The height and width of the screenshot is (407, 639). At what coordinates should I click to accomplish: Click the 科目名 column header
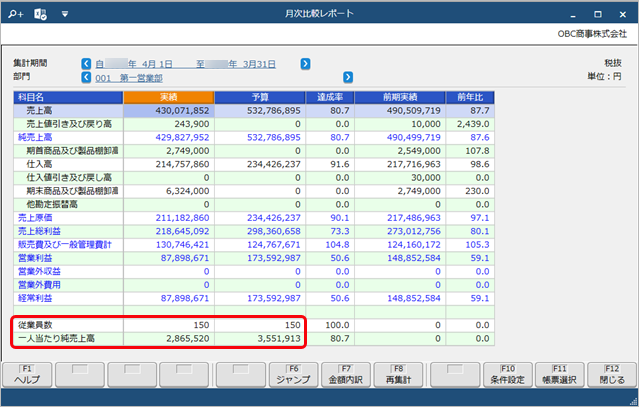tap(68, 97)
